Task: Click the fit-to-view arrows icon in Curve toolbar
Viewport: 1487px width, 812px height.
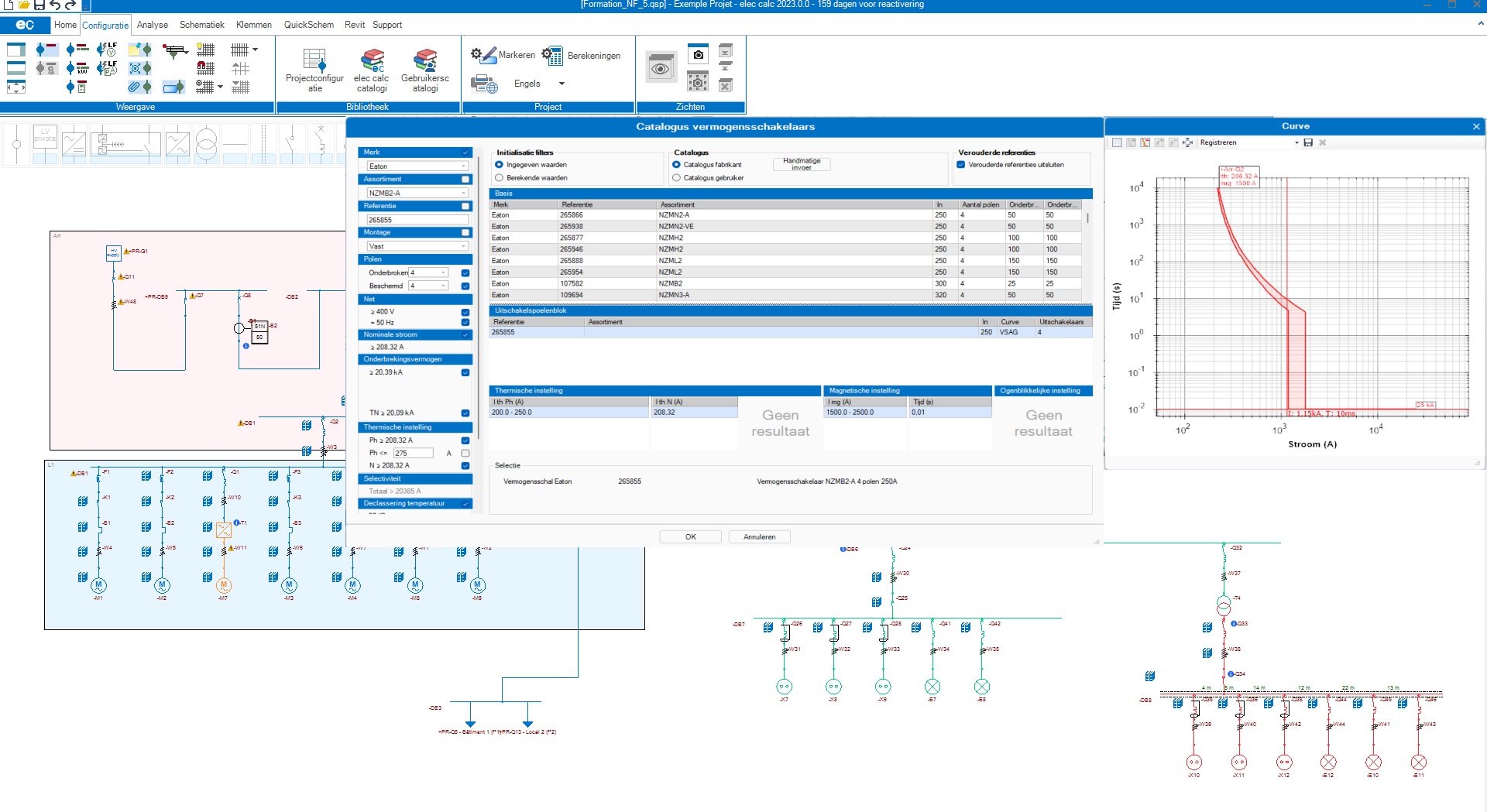Action: (x=1187, y=142)
